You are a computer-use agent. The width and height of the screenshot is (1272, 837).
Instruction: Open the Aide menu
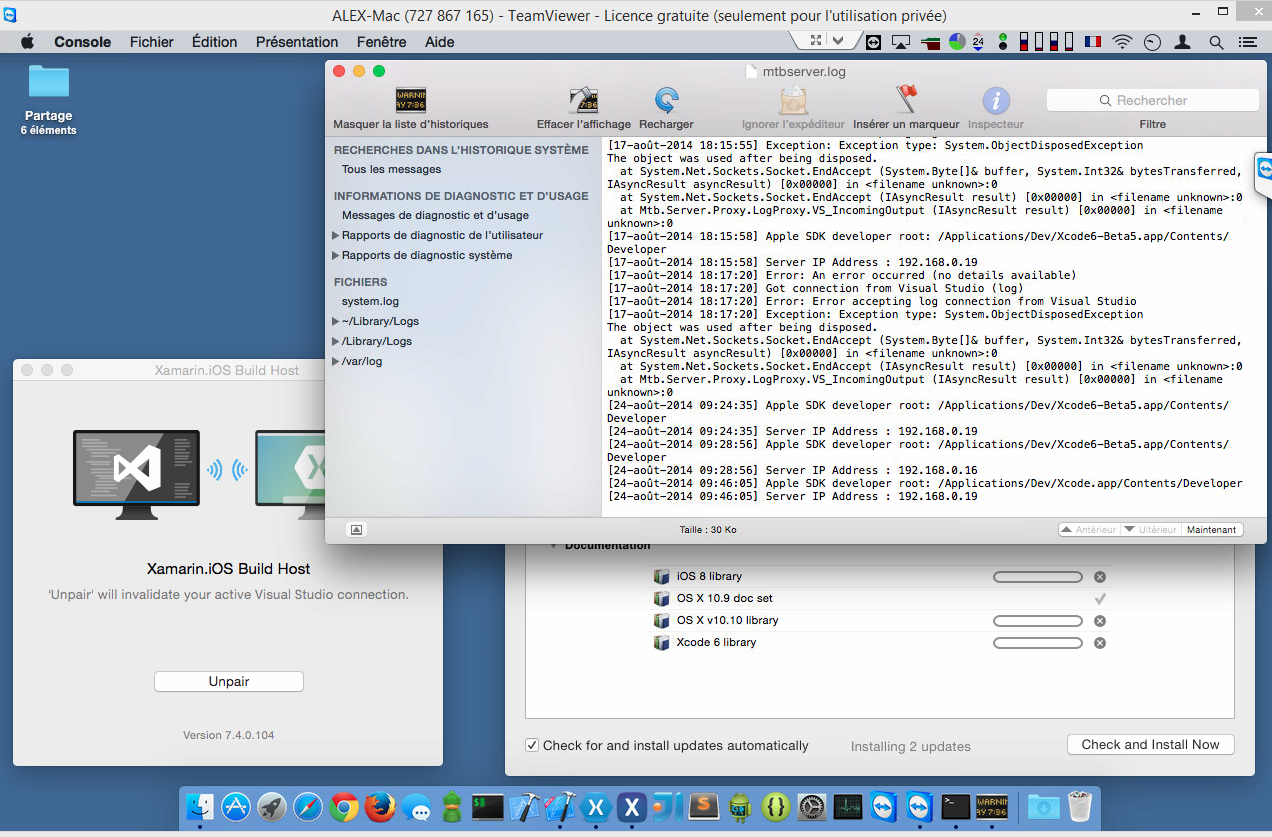pos(440,42)
